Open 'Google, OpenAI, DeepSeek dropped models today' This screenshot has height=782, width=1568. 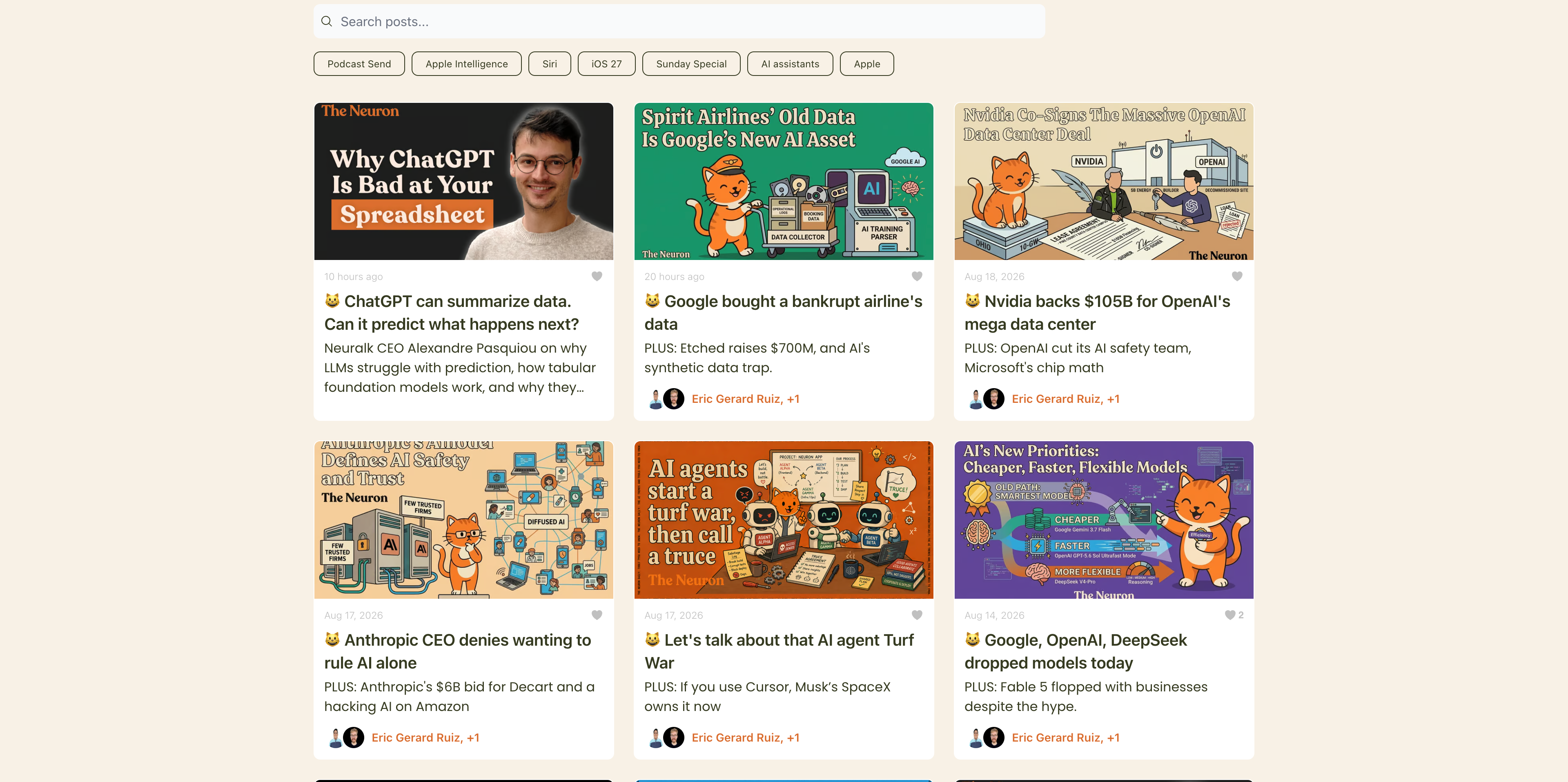click(x=1076, y=651)
